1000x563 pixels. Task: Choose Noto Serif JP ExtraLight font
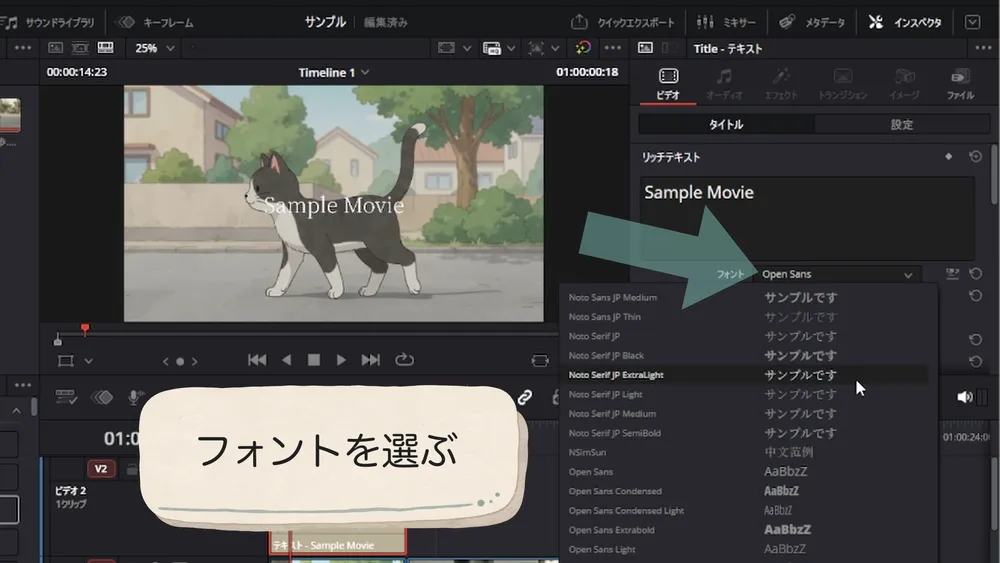743,375
